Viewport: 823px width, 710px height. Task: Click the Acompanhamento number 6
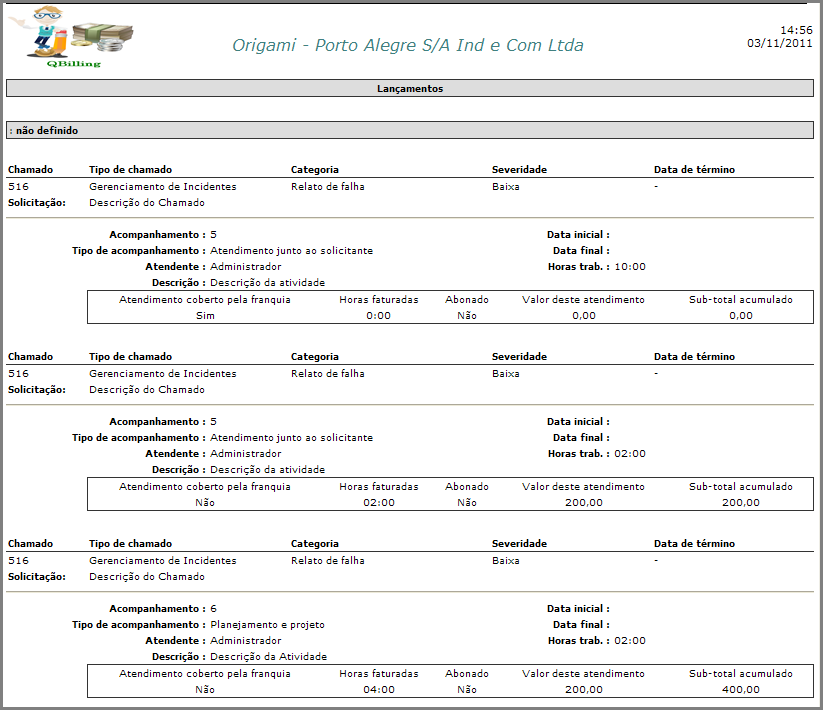point(213,609)
